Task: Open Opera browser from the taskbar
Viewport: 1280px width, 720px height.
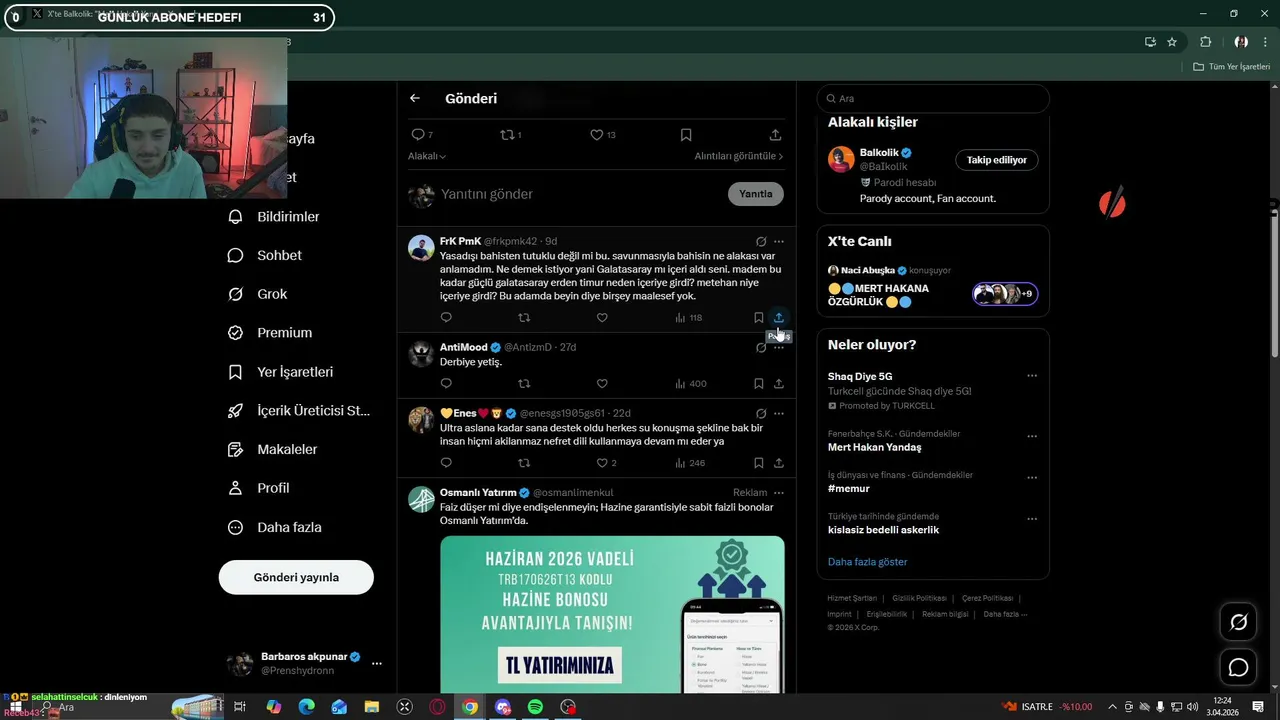Action: 437,707
